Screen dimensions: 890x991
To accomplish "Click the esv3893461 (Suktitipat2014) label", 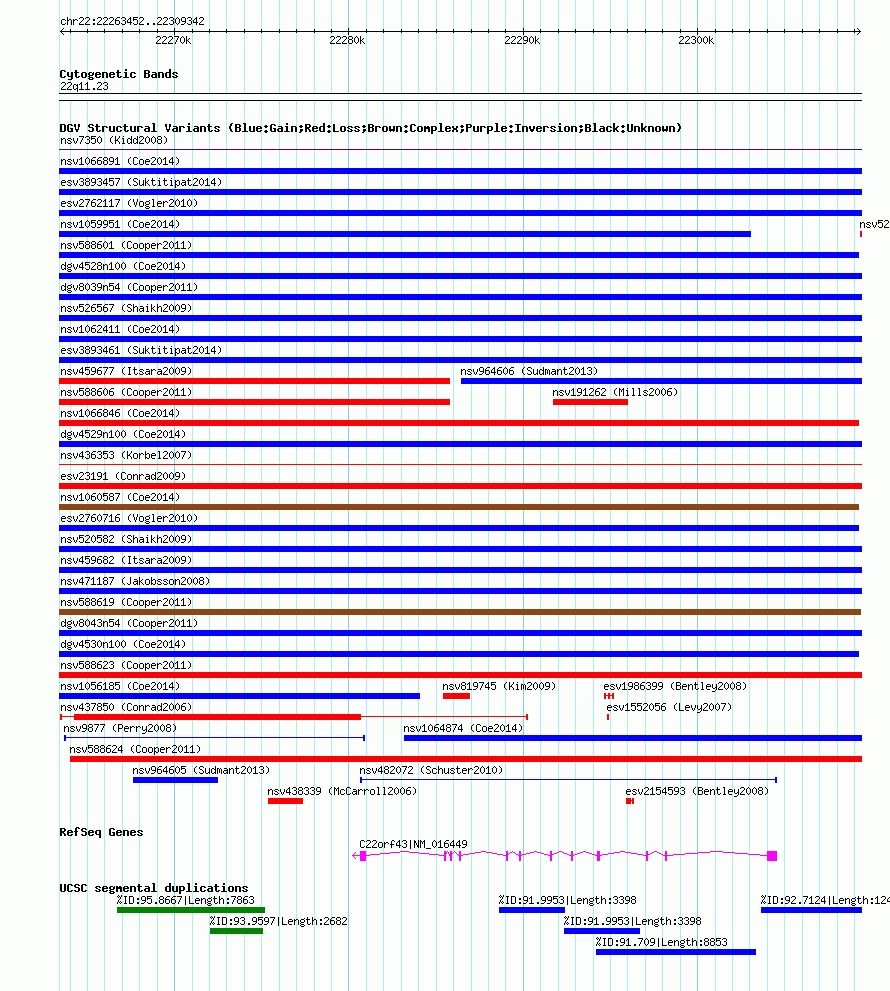I will pos(141,350).
